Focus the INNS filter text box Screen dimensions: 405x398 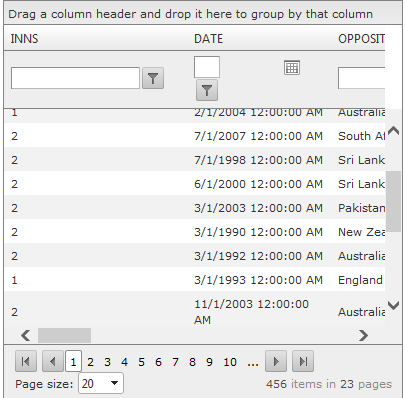75,78
